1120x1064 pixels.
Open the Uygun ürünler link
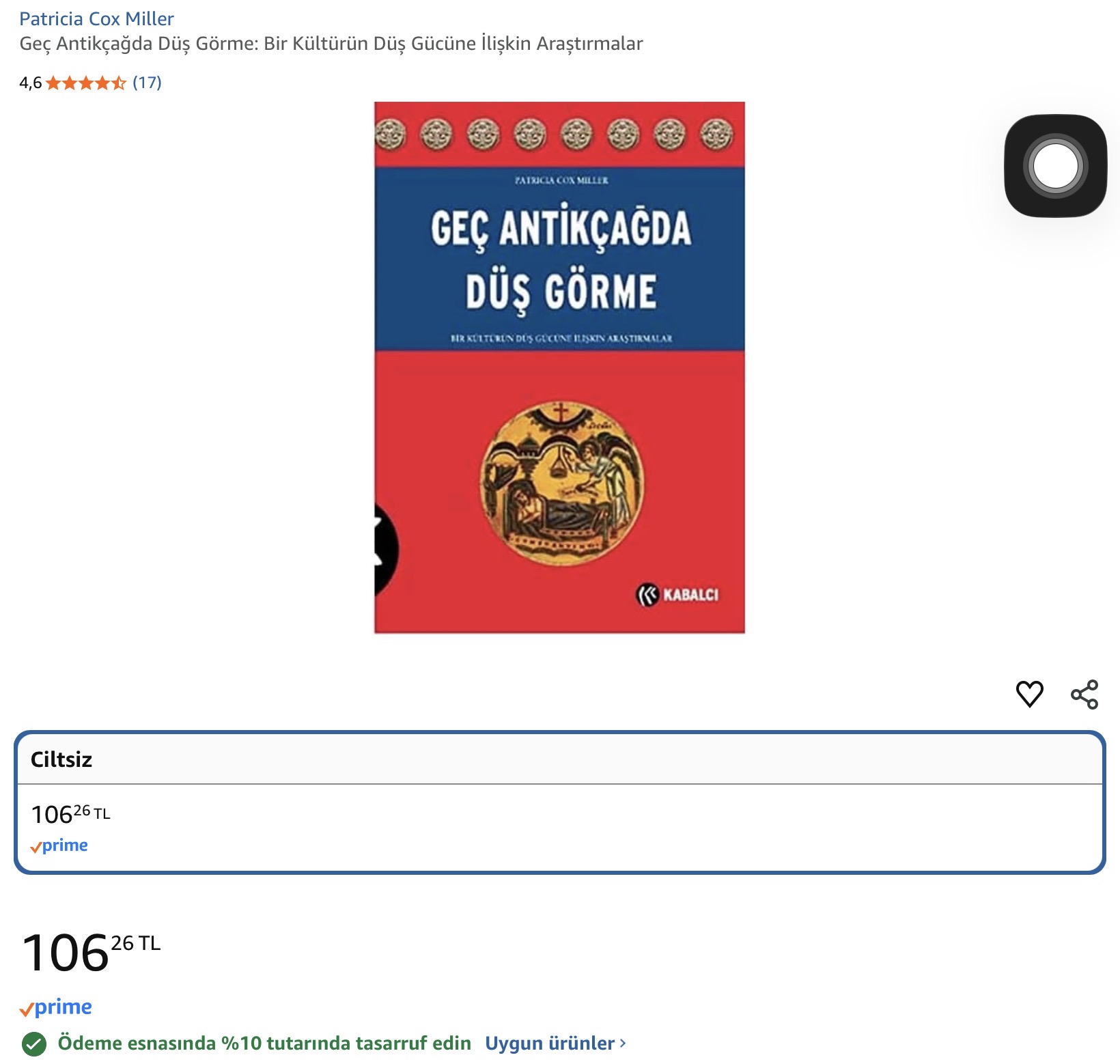550,1044
